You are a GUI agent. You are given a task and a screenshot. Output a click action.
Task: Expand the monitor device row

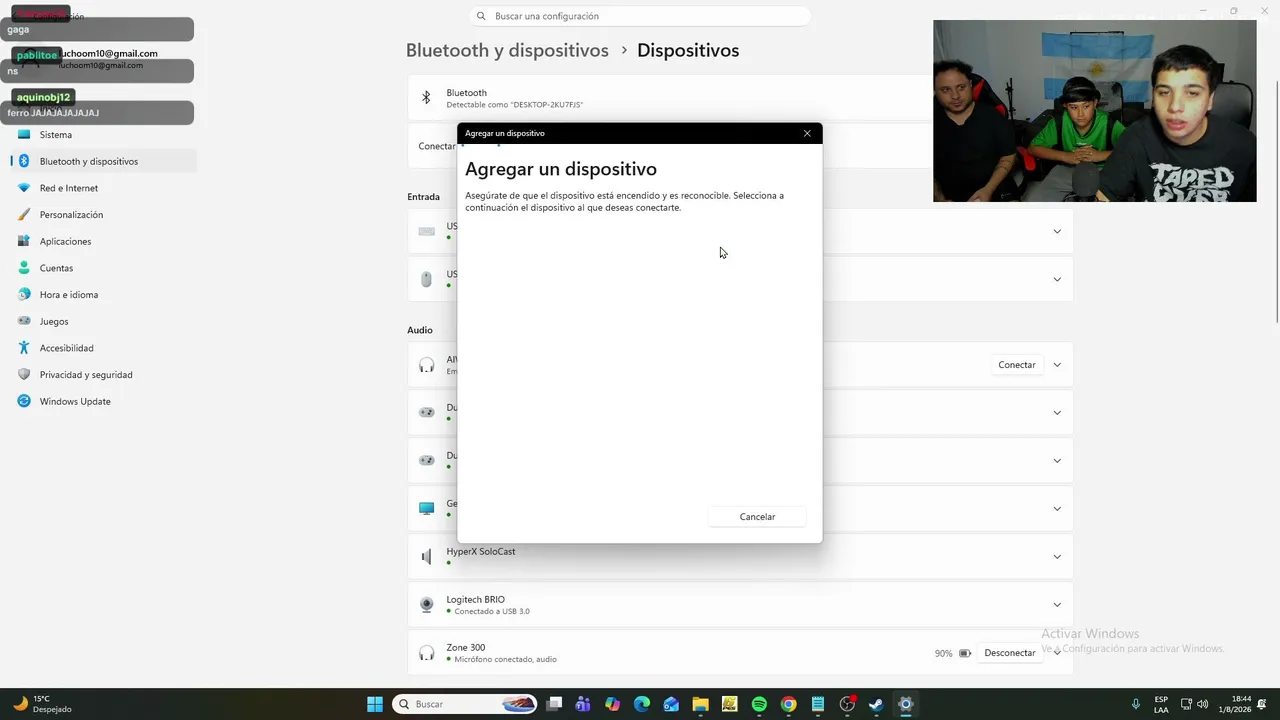tap(1057, 508)
